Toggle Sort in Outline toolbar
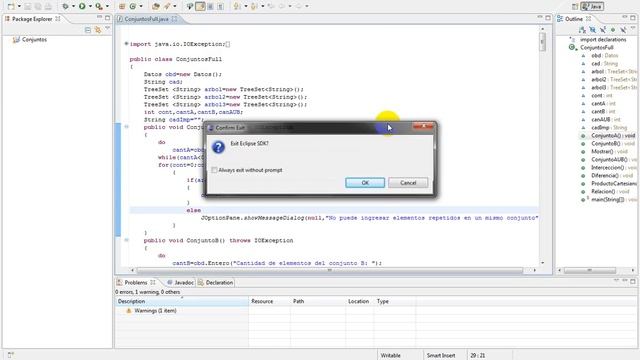Image resolution: width=640 pixels, height=360 pixels. coord(582,29)
